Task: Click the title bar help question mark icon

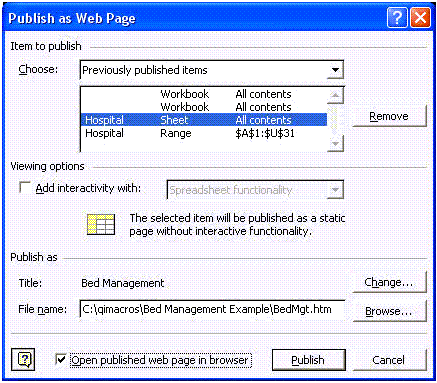Action: [x=397, y=17]
